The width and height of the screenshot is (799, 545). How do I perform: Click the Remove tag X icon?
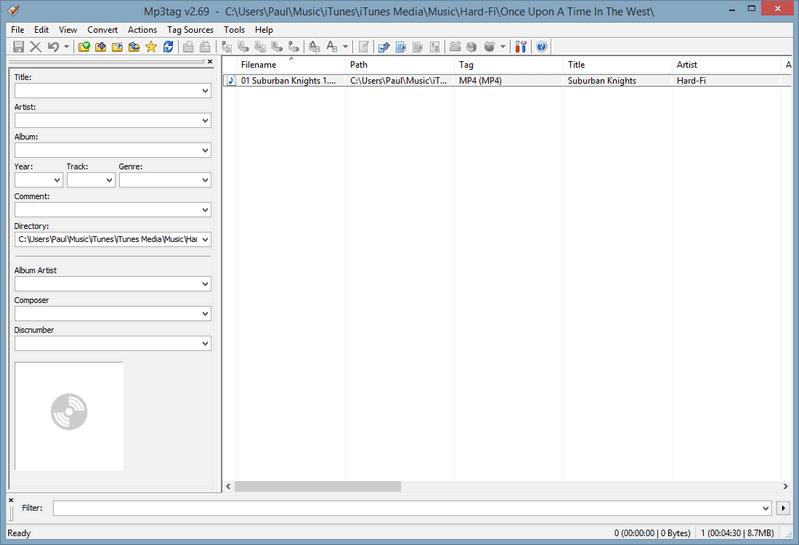(x=36, y=47)
